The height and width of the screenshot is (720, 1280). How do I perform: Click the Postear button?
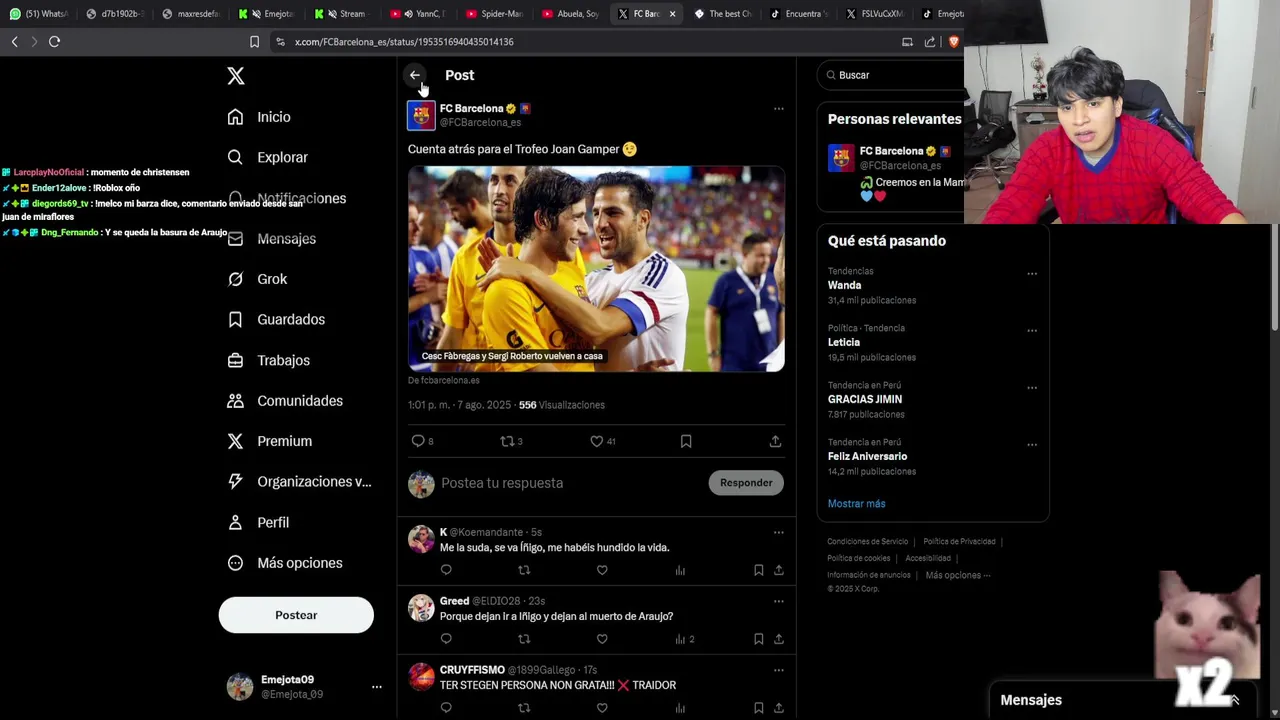296,615
